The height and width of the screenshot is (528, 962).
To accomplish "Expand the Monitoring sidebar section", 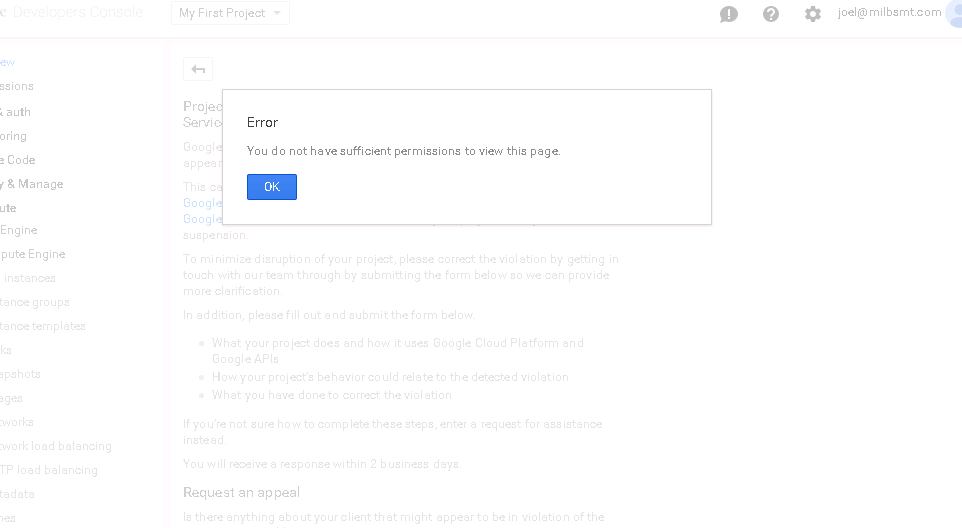I will pos(14,136).
